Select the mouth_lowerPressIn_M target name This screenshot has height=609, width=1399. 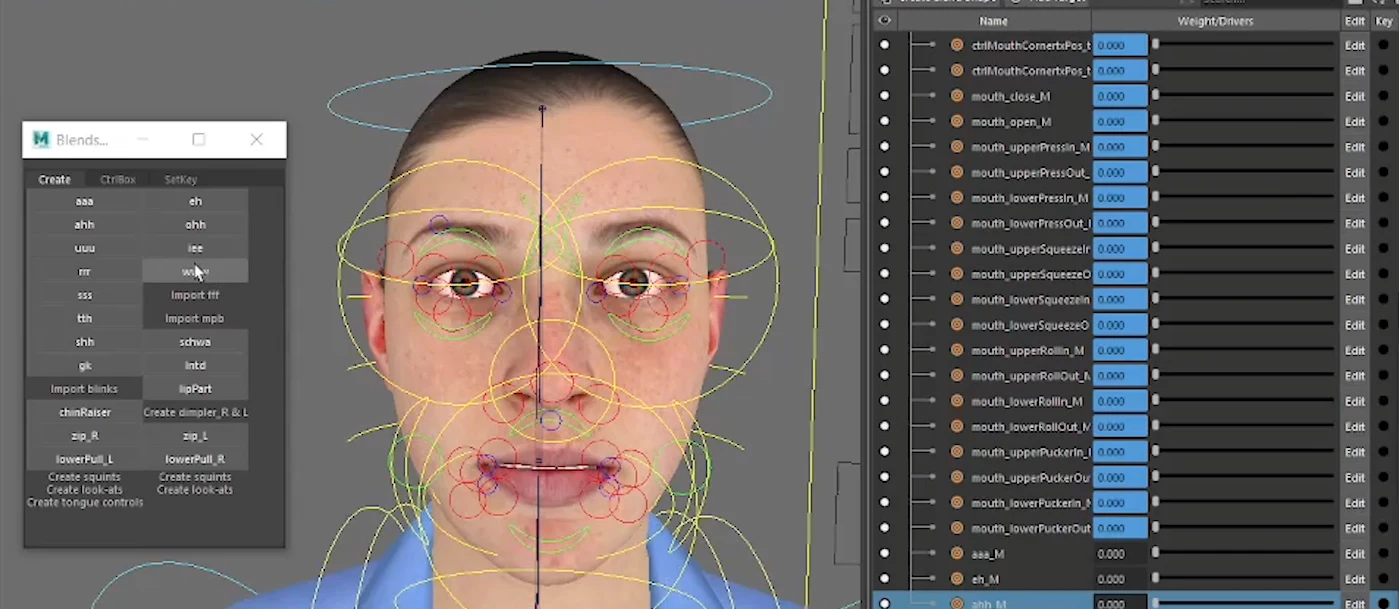pos(1029,198)
